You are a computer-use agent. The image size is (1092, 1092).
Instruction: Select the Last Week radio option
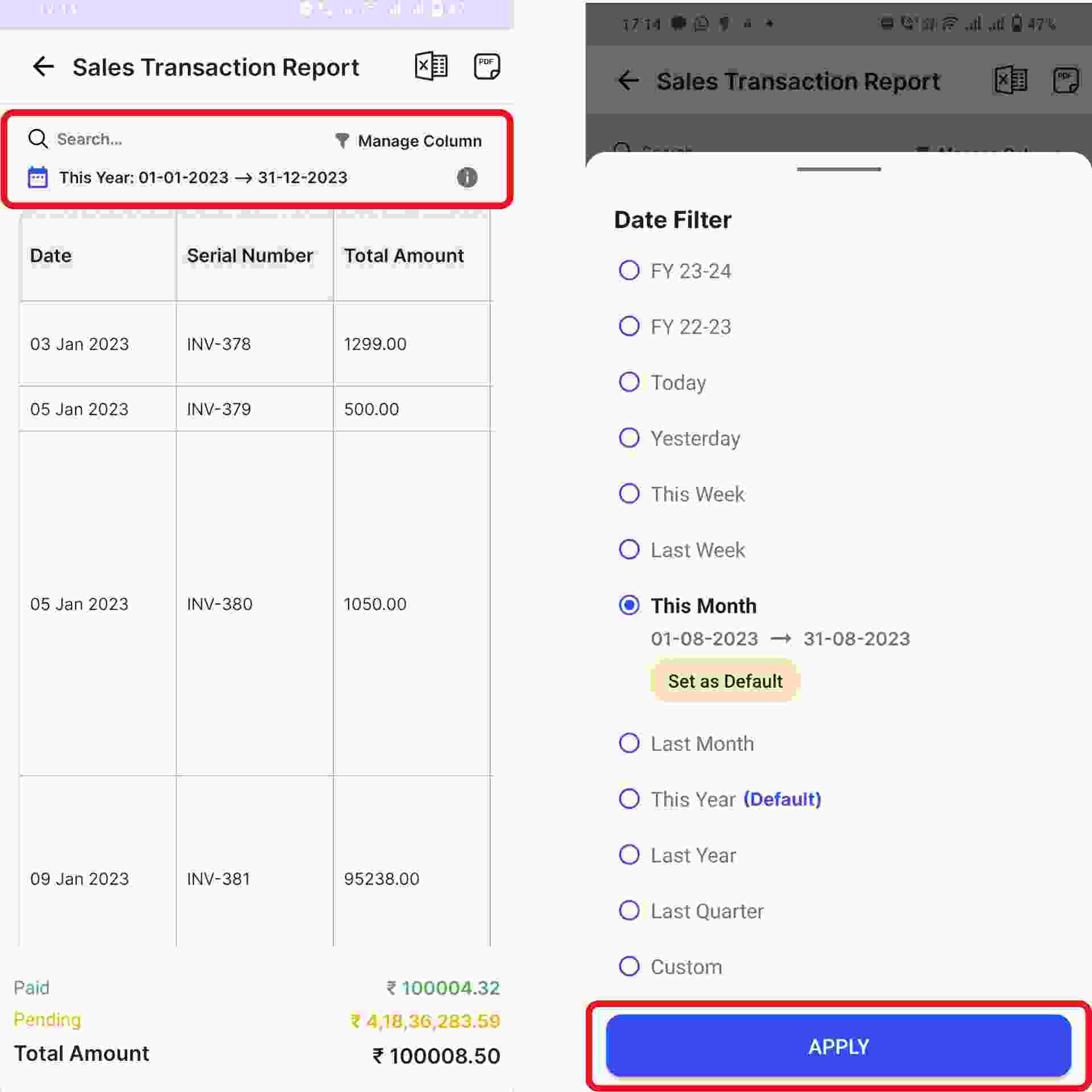pos(629,550)
